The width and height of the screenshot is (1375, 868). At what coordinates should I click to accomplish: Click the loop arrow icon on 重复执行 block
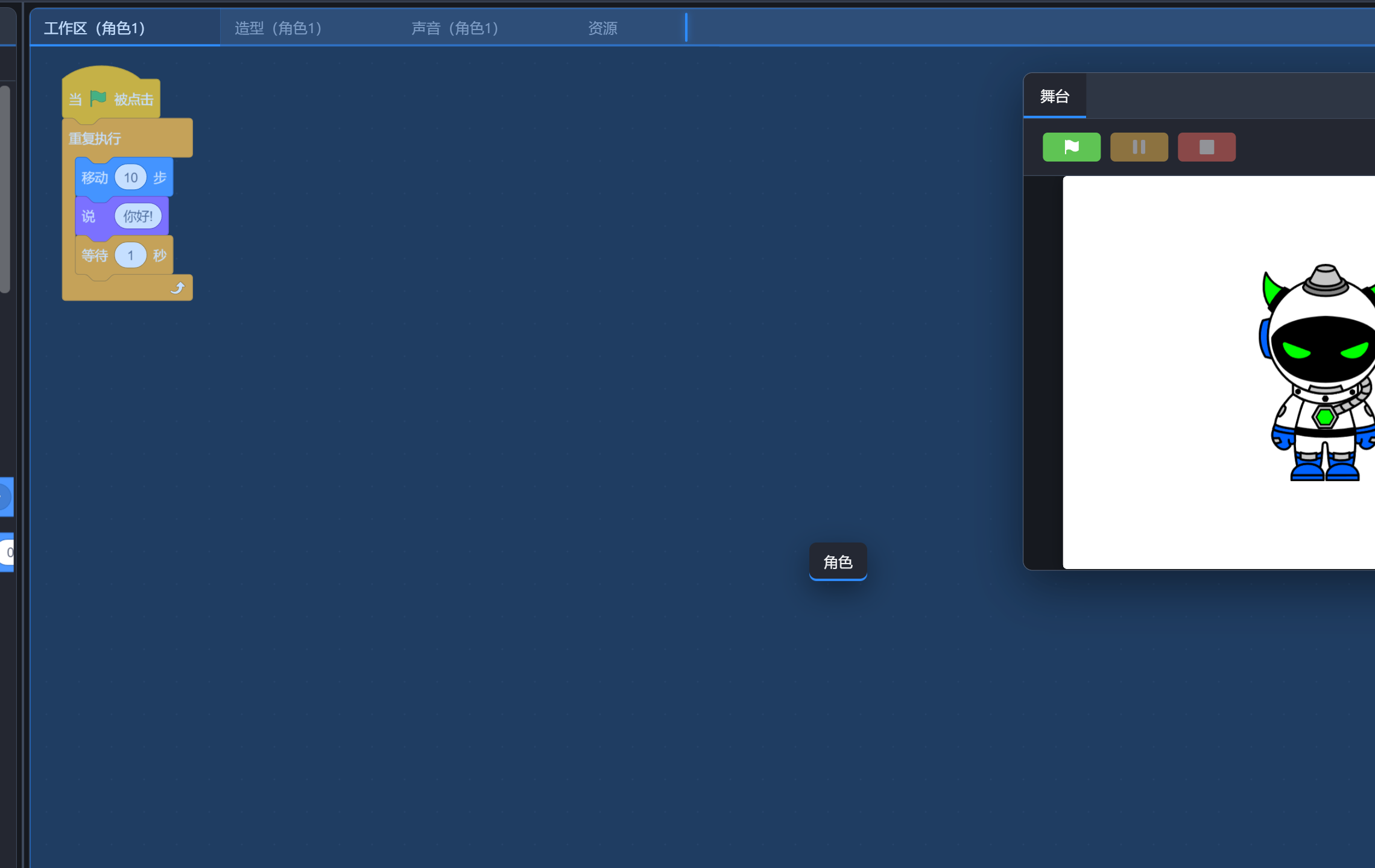point(177,288)
